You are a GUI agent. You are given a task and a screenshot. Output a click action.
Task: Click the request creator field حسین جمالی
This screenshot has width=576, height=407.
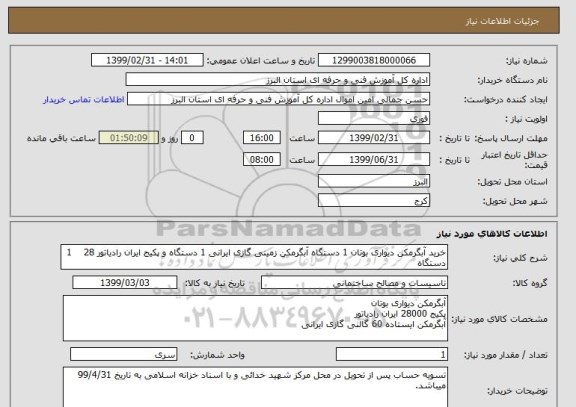pos(278,99)
